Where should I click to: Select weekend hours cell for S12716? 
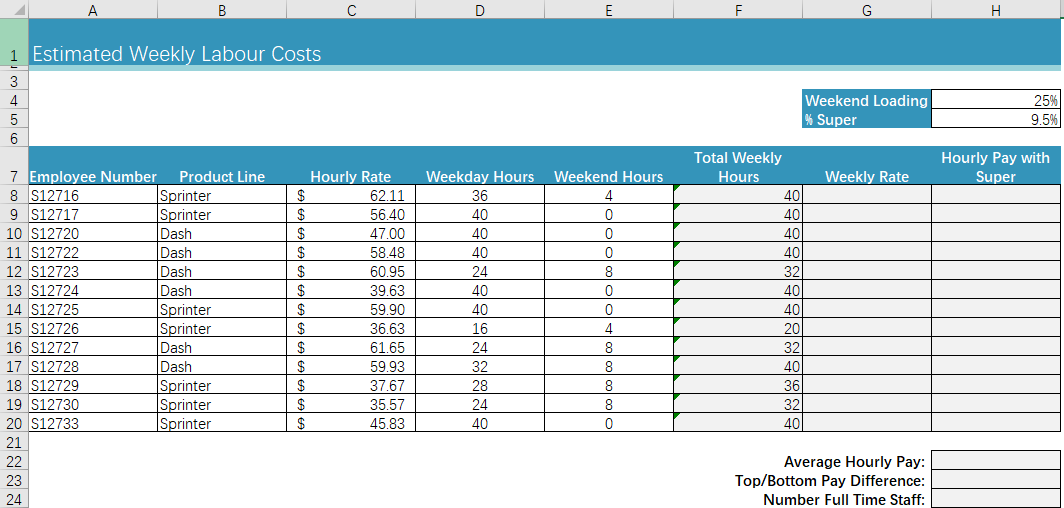coord(609,195)
